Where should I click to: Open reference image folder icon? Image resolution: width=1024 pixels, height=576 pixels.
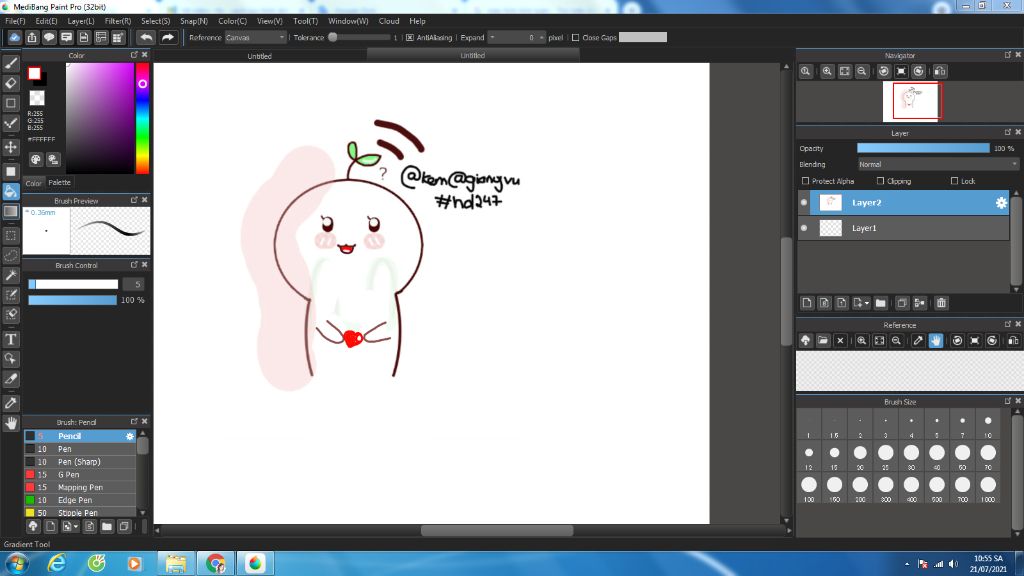click(x=823, y=341)
